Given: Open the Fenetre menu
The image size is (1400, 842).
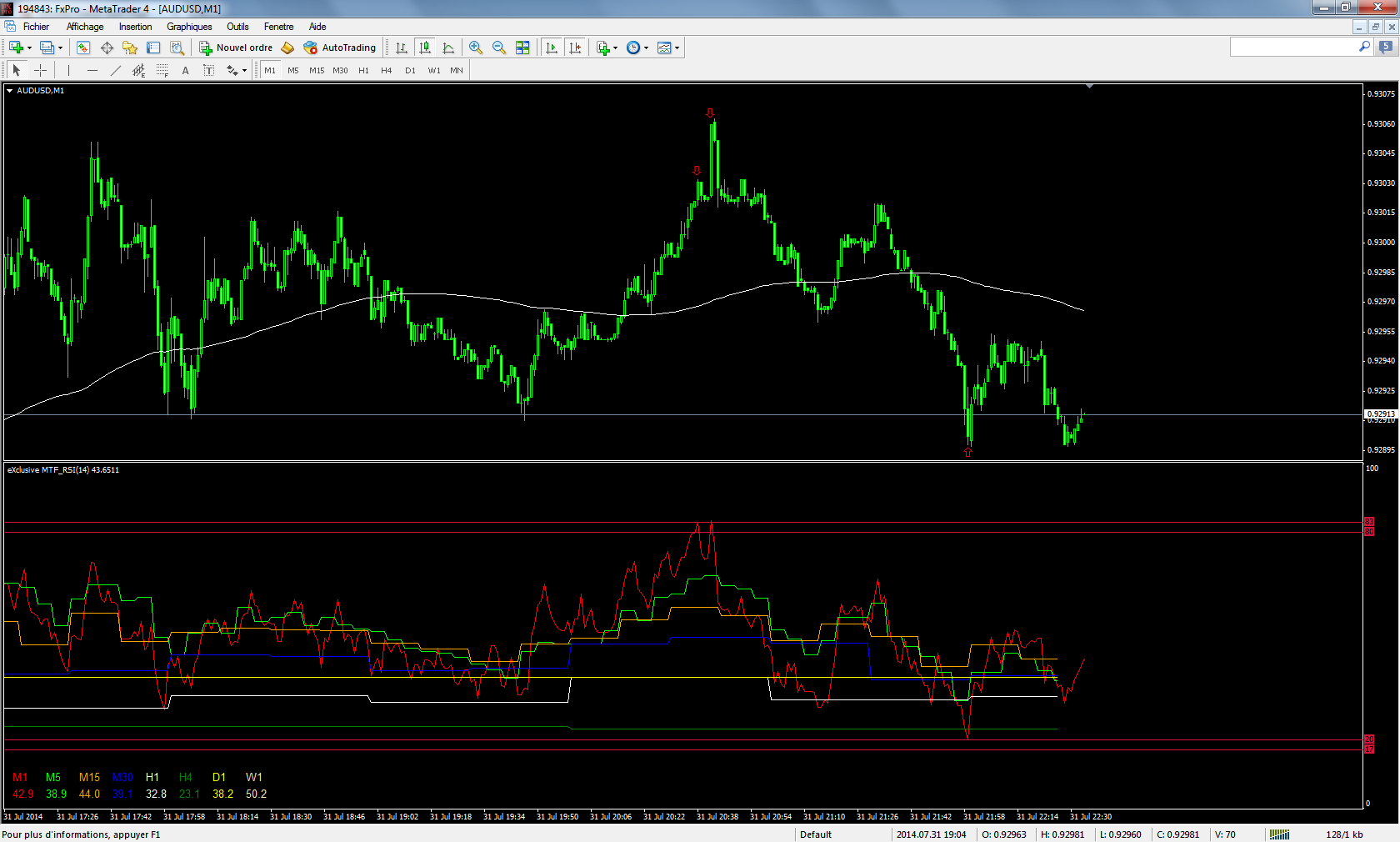Looking at the screenshot, I should (278, 27).
